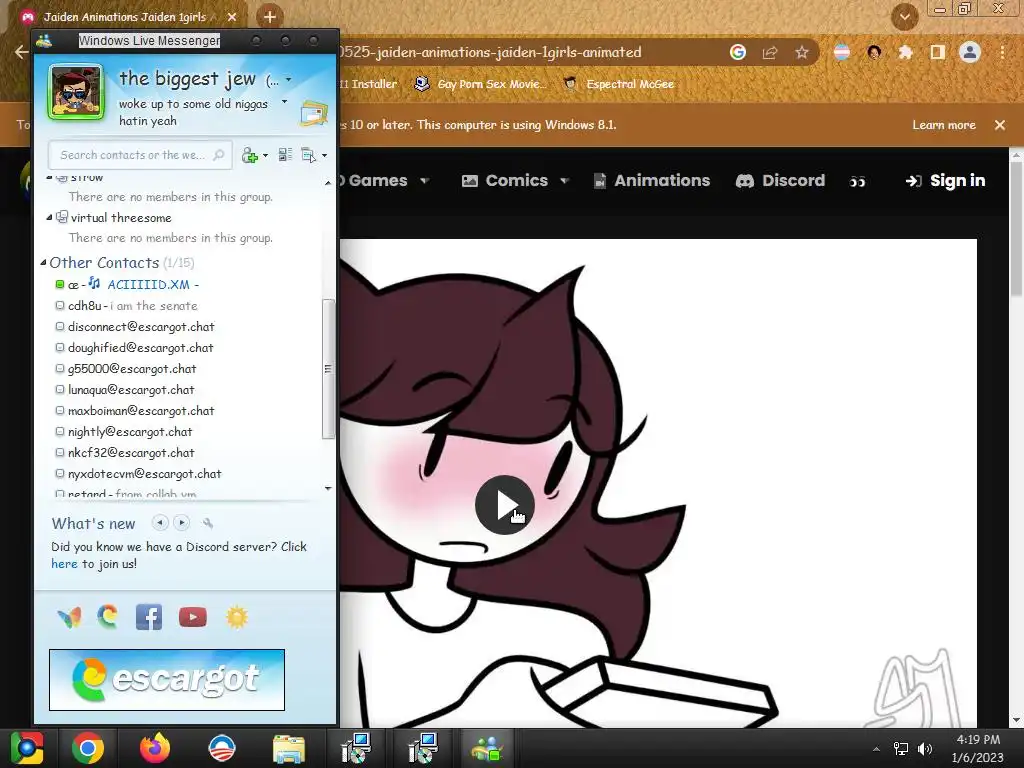Collapse the Other Contacts group

[43, 263]
